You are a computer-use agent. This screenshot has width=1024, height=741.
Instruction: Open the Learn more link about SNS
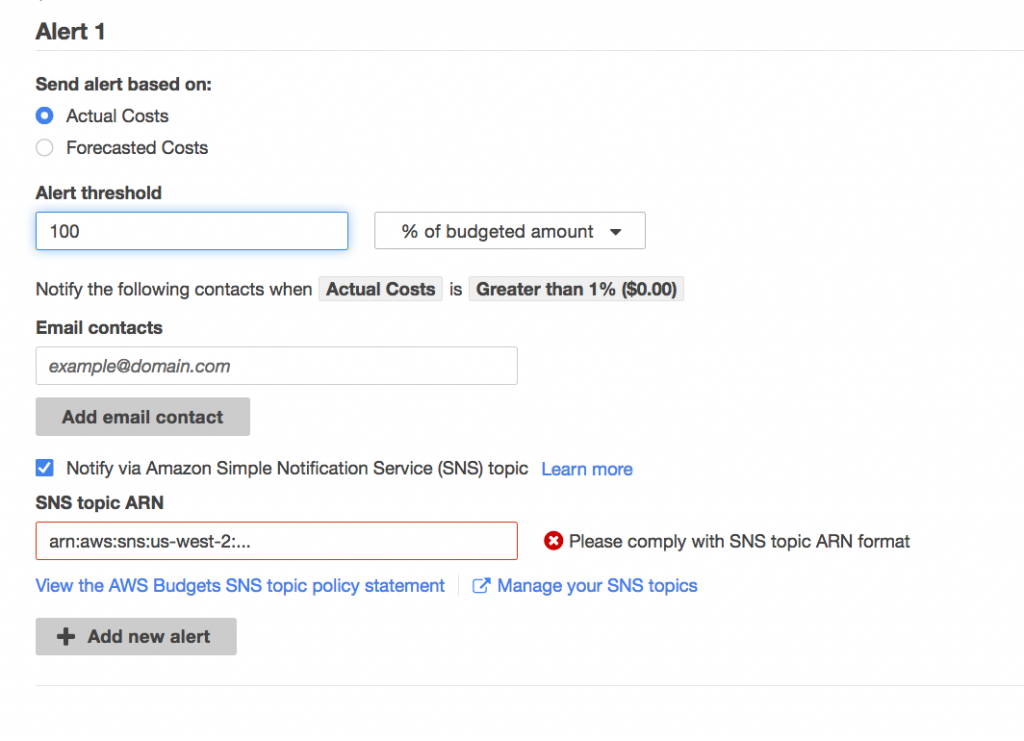[x=587, y=468]
